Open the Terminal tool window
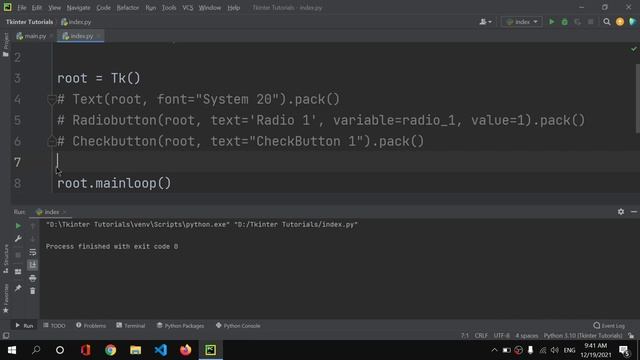Image resolution: width=640 pixels, height=360 pixels. 131,326
